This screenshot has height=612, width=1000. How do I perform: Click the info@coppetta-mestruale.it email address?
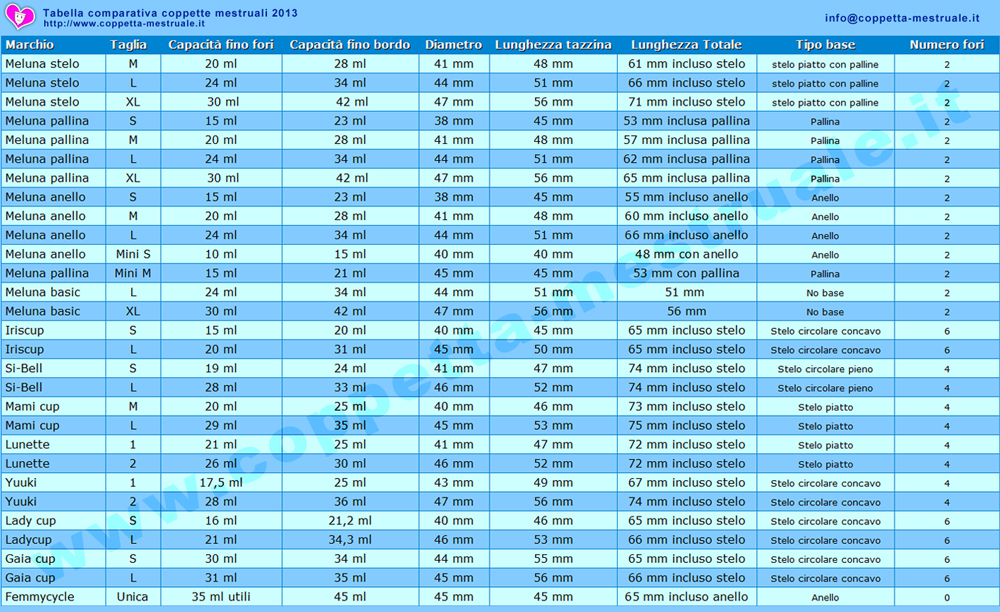tap(902, 18)
